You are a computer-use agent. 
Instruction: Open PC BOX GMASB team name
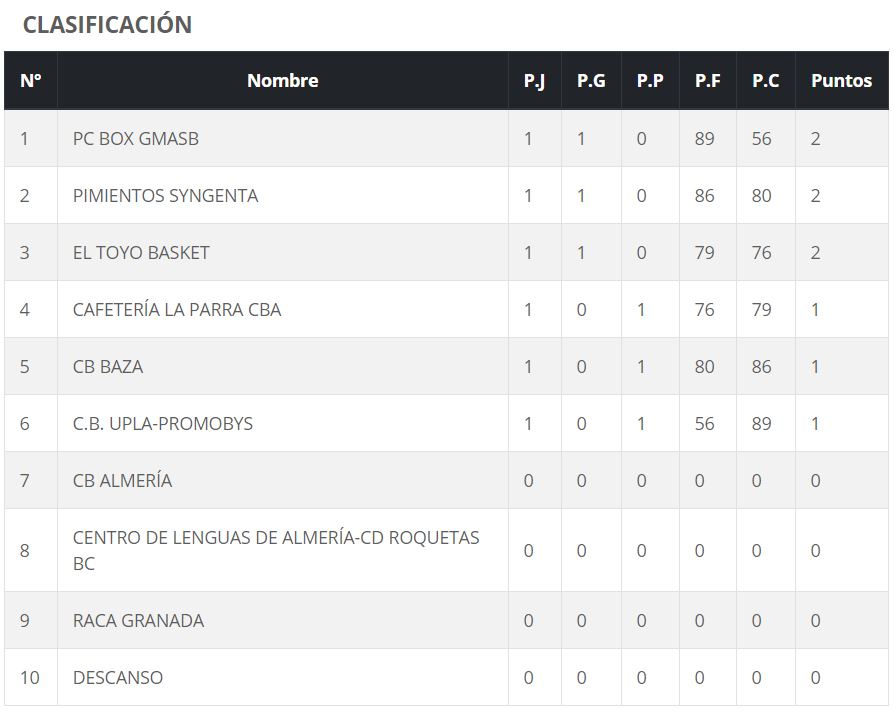(x=136, y=139)
